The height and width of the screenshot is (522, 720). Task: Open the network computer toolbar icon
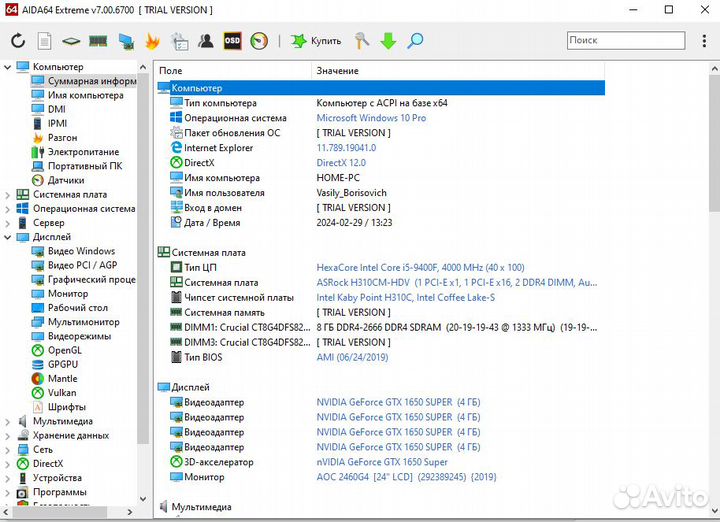point(126,41)
